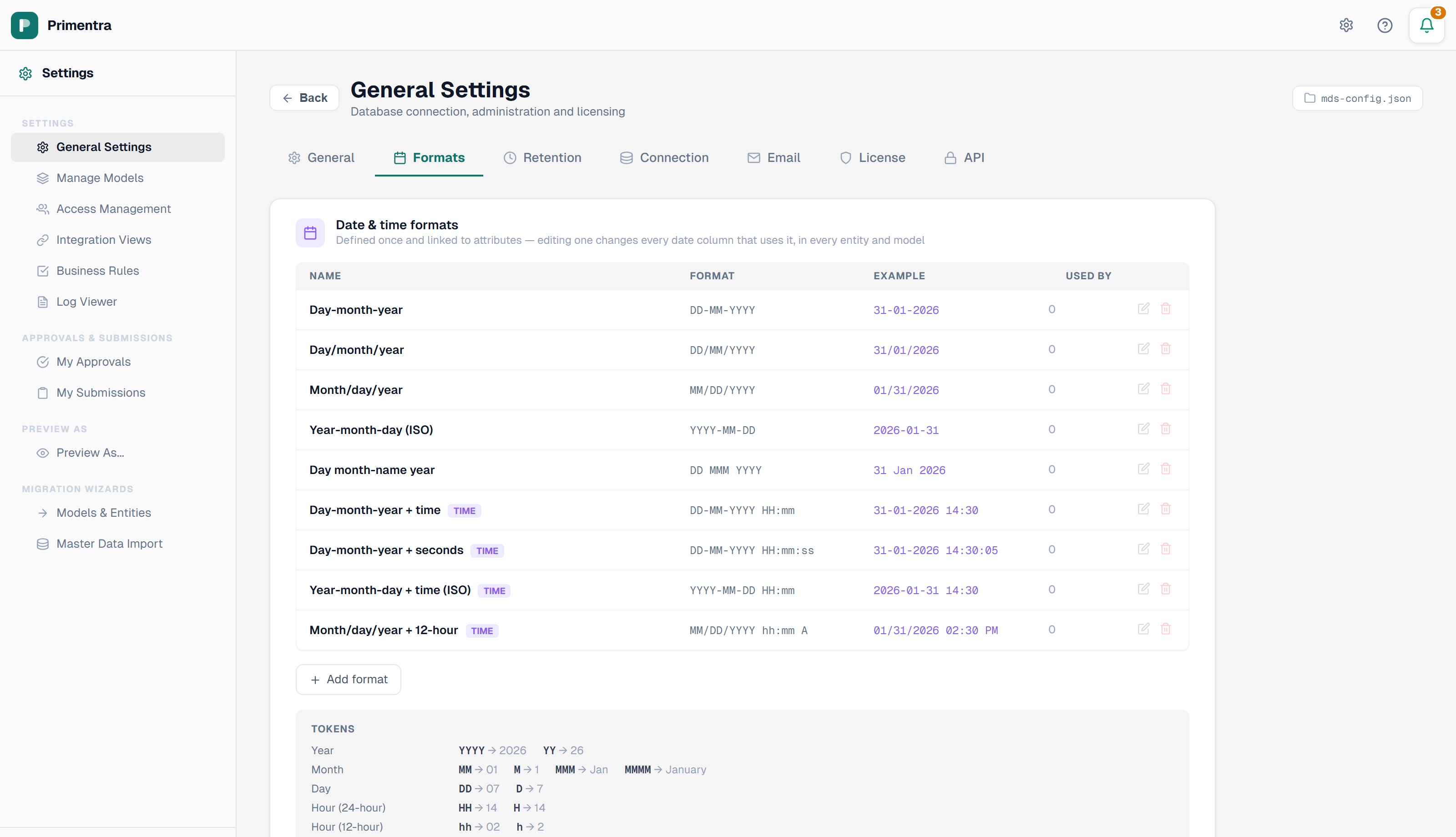Click the format text MM/DD/YYYY hh:mm A
Screen dimensions: 1456x837
(x=748, y=630)
